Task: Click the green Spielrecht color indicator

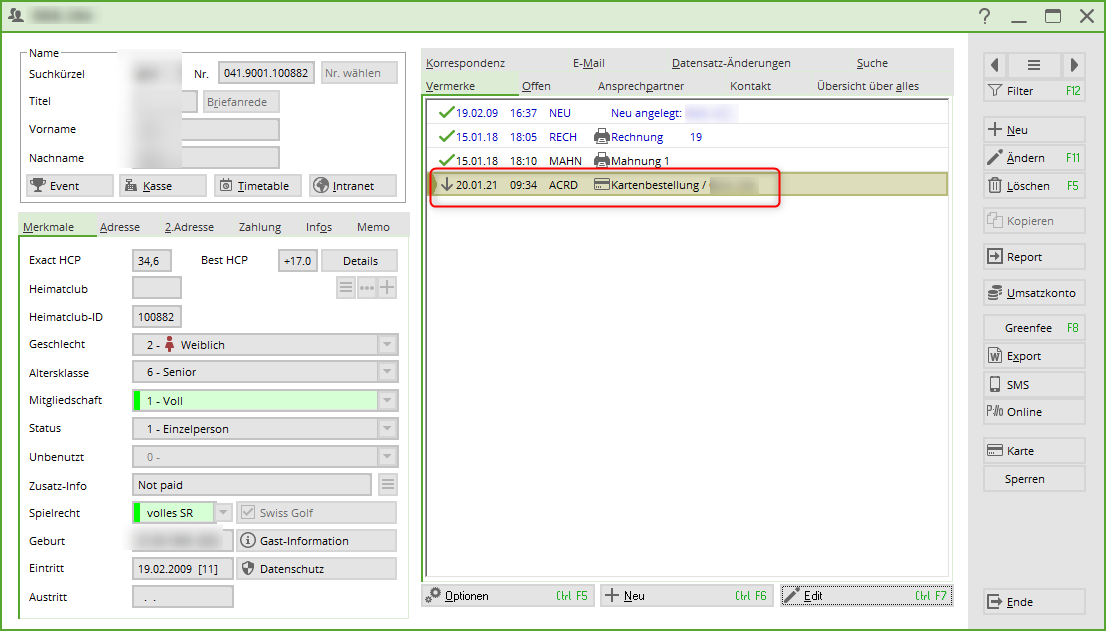Action: [x=137, y=513]
